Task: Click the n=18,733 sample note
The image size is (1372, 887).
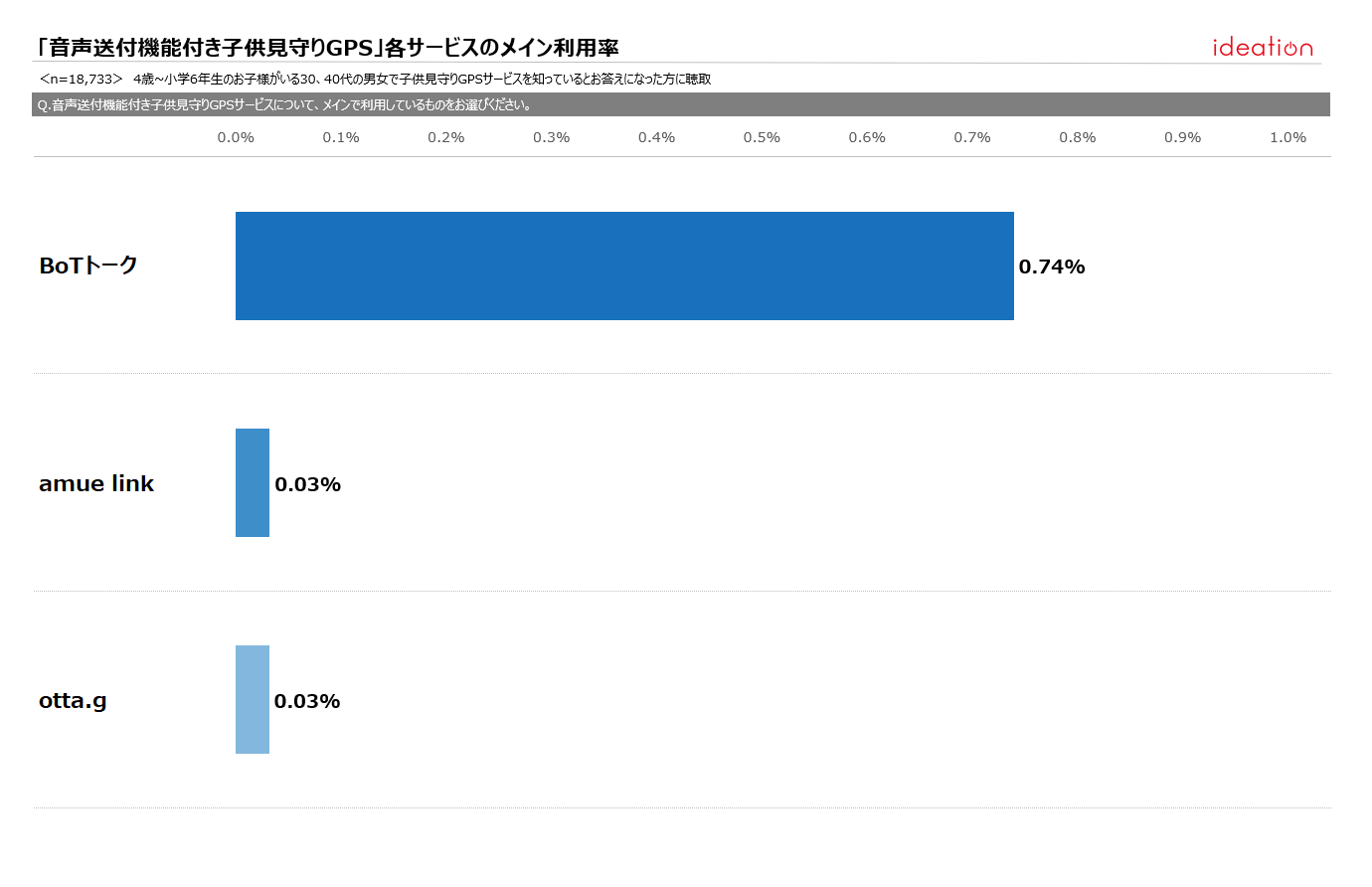Action: pyautogui.click(x=81, y=79)
